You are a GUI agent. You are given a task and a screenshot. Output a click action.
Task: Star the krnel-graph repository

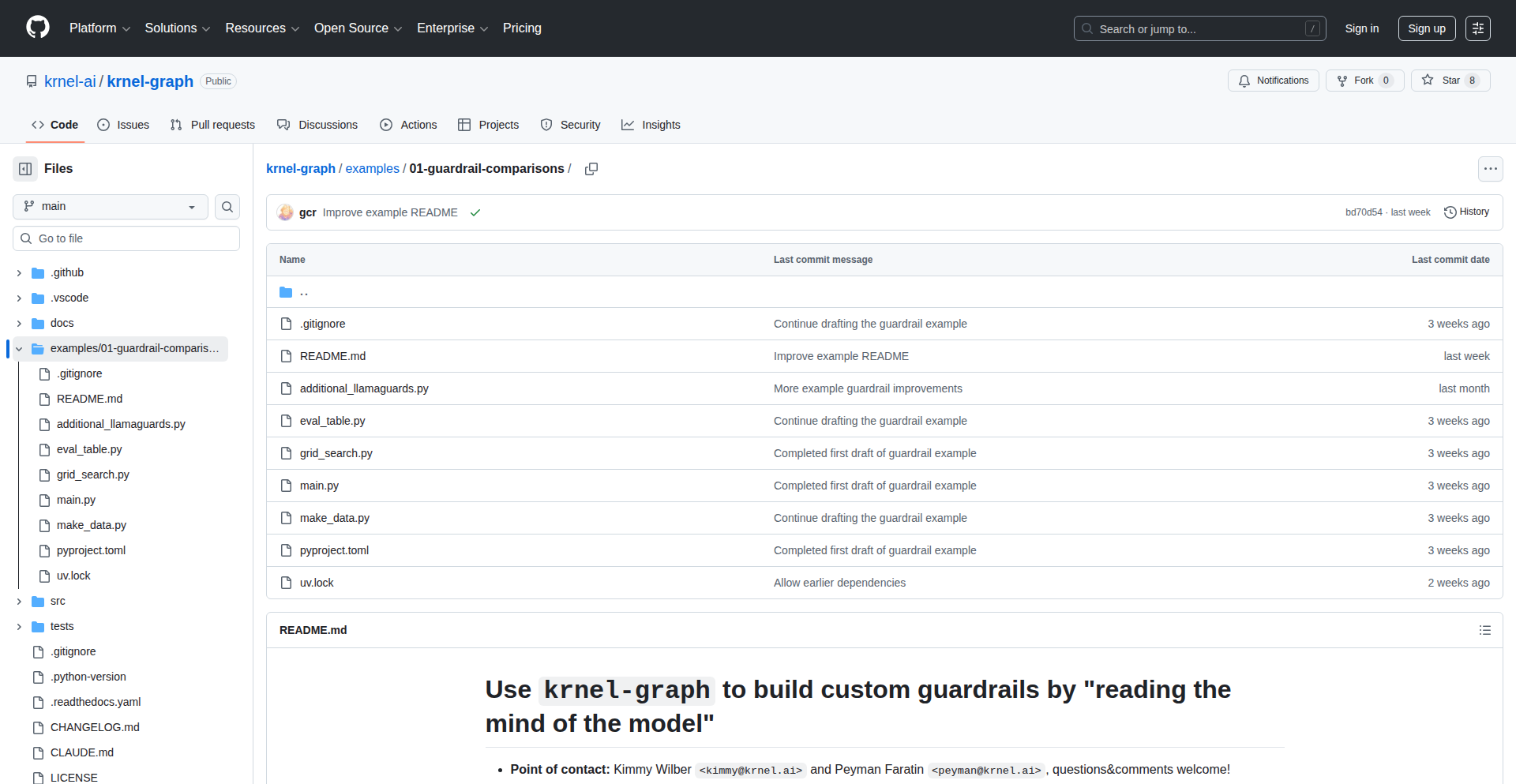click(x=1443, y=81)
